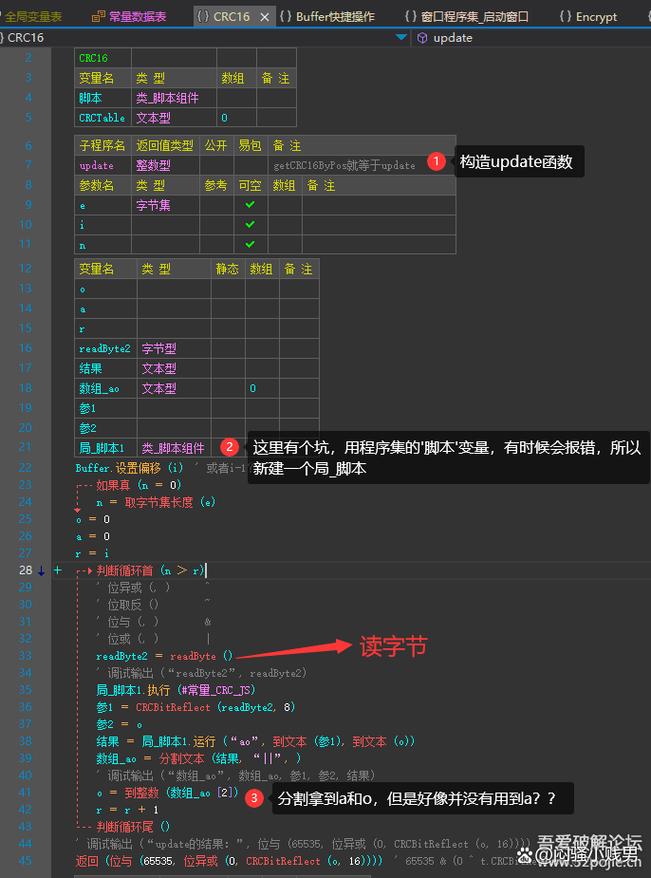The height and width of the screenshot is (878, 651).
Task: Click the braces icon on Buffer快捷操作 tab
Action: (x=285, y=17)
